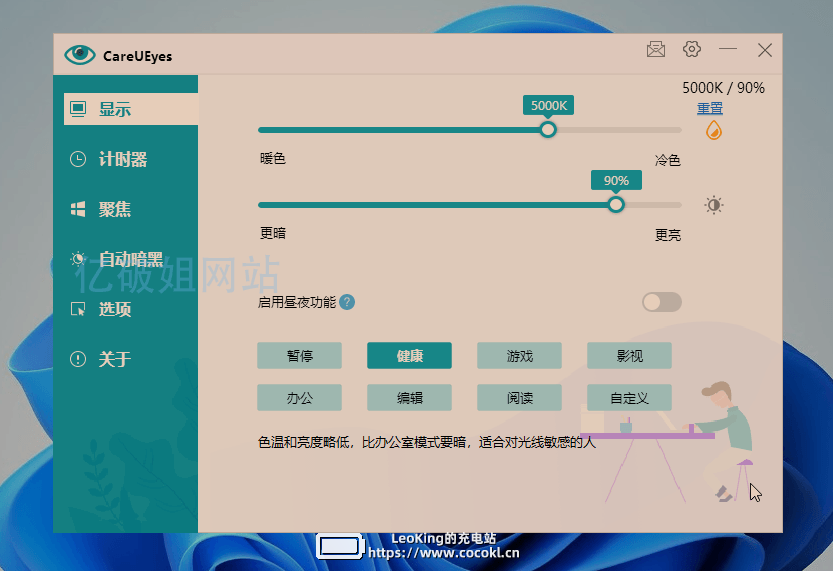Choose the 阅读 mode button
Screen dimensions: 833x571
pyautogui.click(x=520, y=397)
